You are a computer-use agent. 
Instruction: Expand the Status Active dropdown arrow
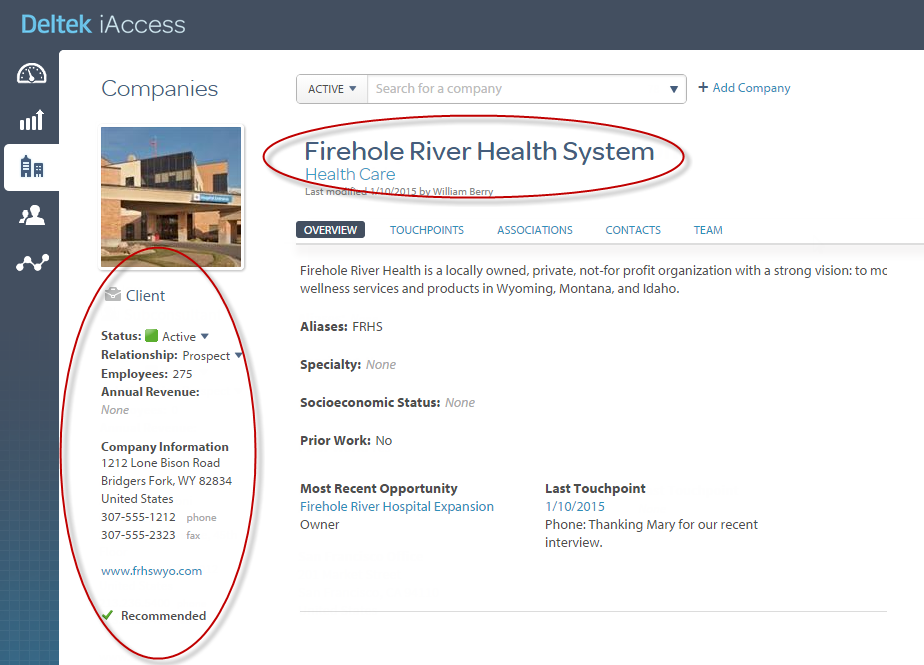pos(205,337)
